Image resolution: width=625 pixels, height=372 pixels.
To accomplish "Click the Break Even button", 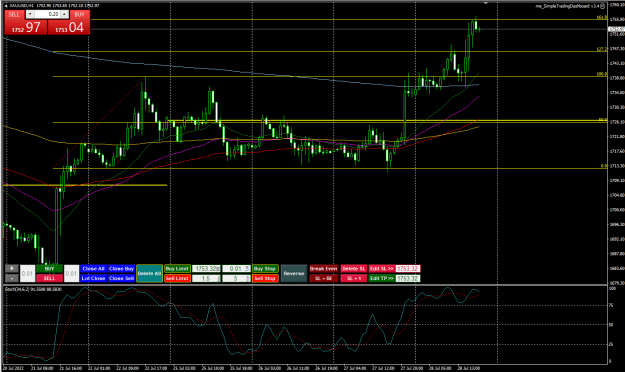I will coord(324,269).
